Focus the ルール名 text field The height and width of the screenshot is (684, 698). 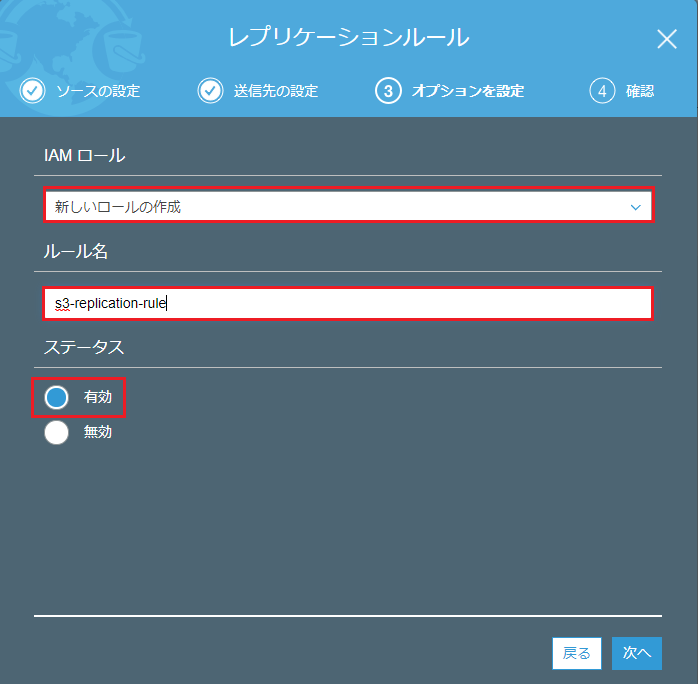(x=349, y=304)
